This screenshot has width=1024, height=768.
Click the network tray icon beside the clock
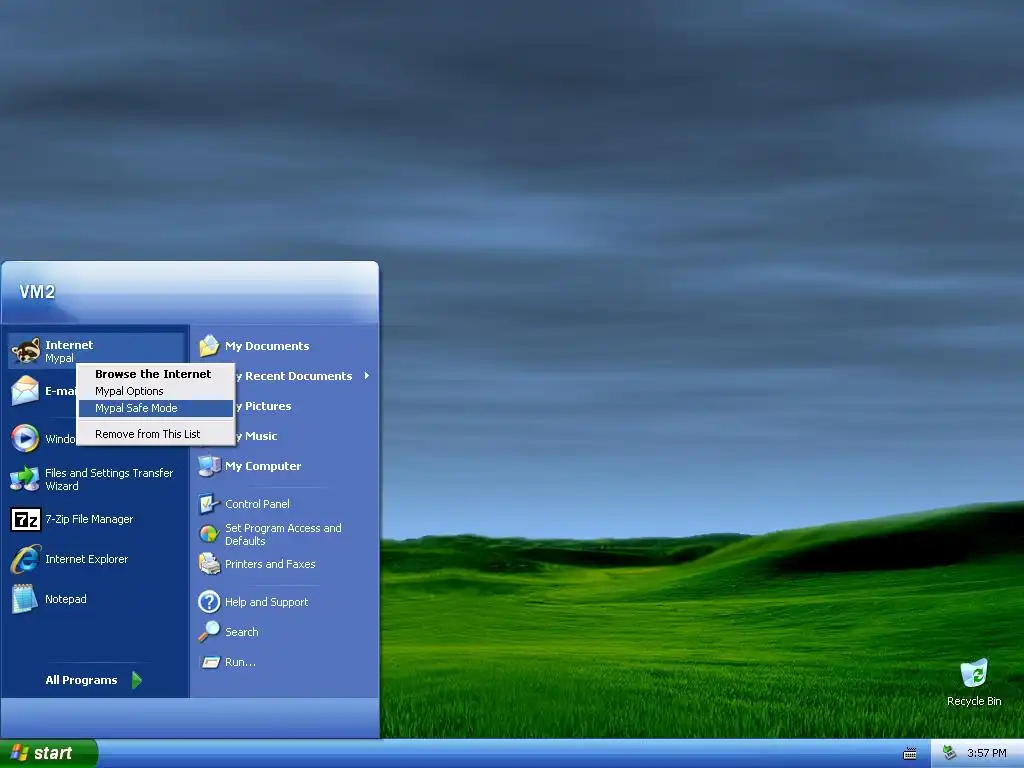[949, 753]
